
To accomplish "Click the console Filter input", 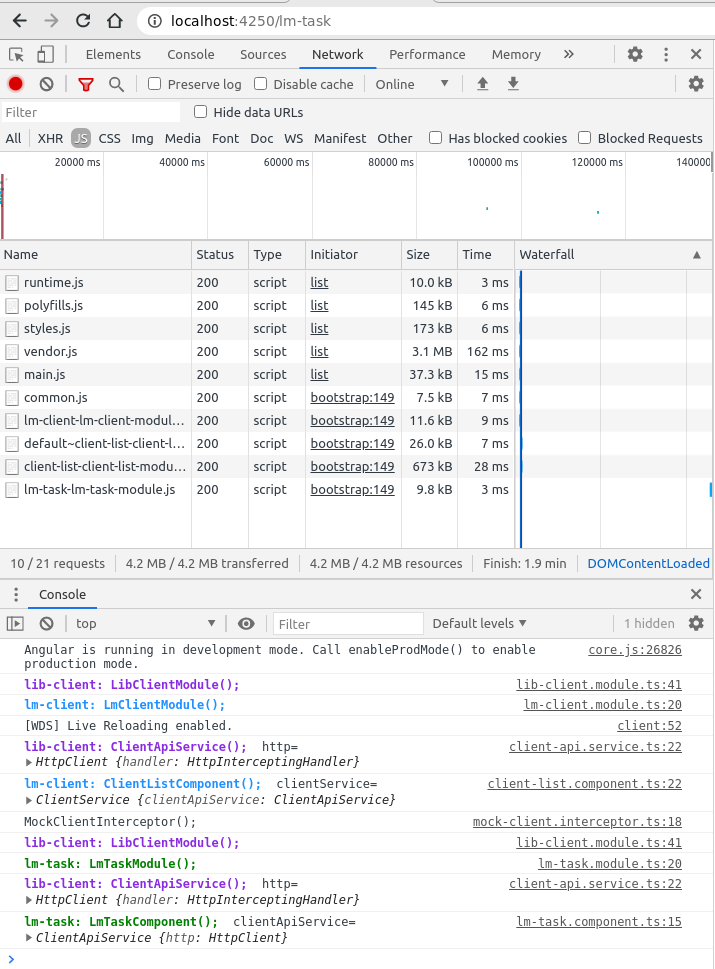I will coord(348,624).
